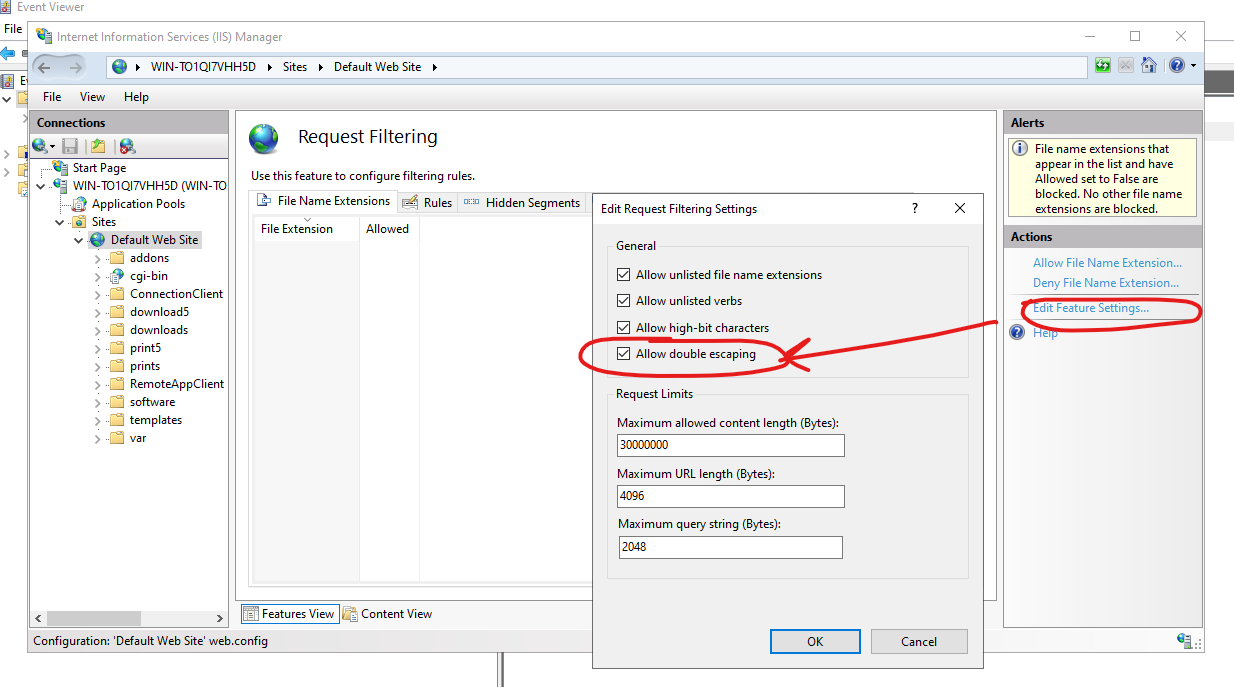Image resolution: width=1234 pixels, height=687 pixels.
Task: Uncheck Allow double escaping
Action: tap(624, 354)
